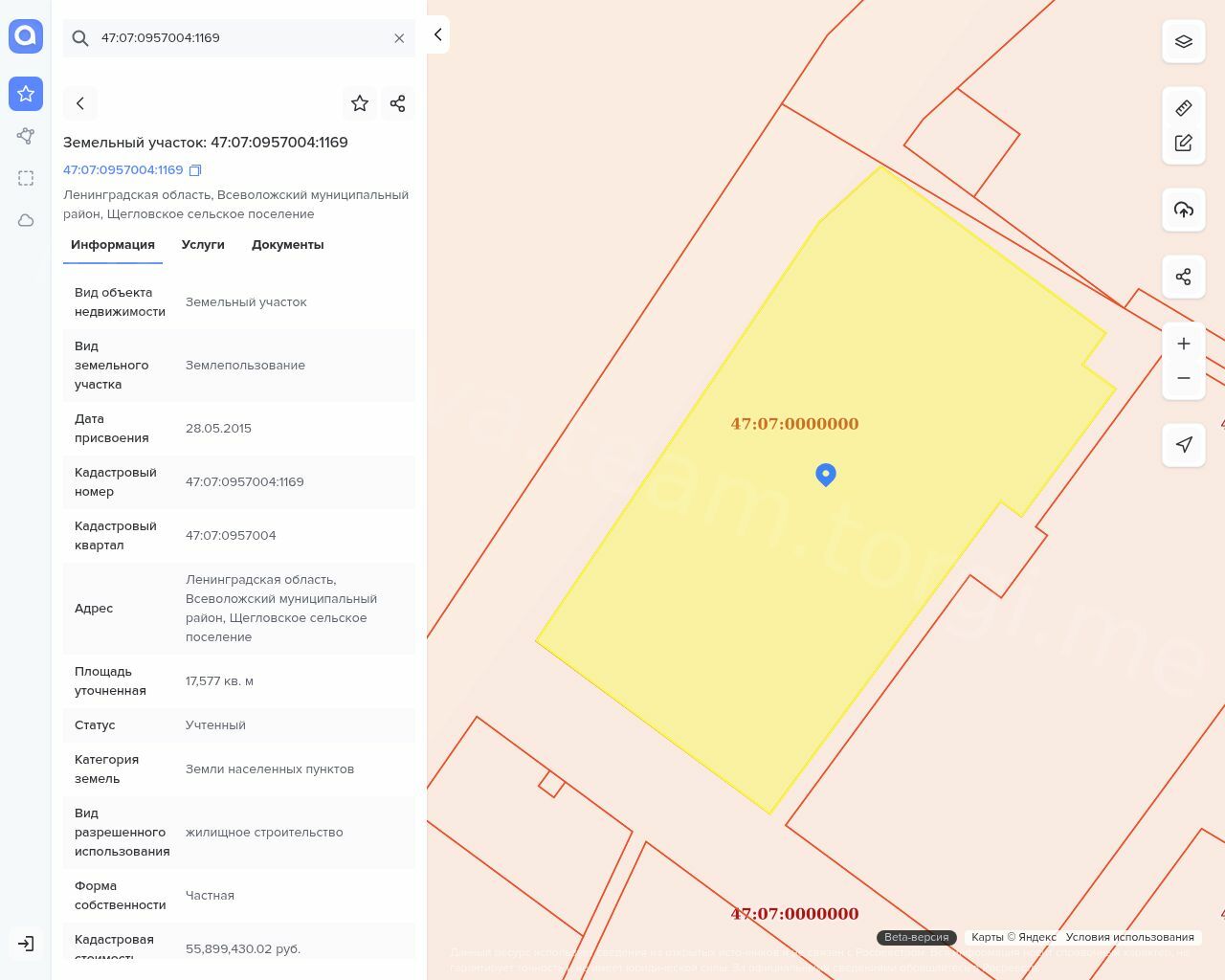Select the area selection tool in sidebar

(x=26, y=178)
